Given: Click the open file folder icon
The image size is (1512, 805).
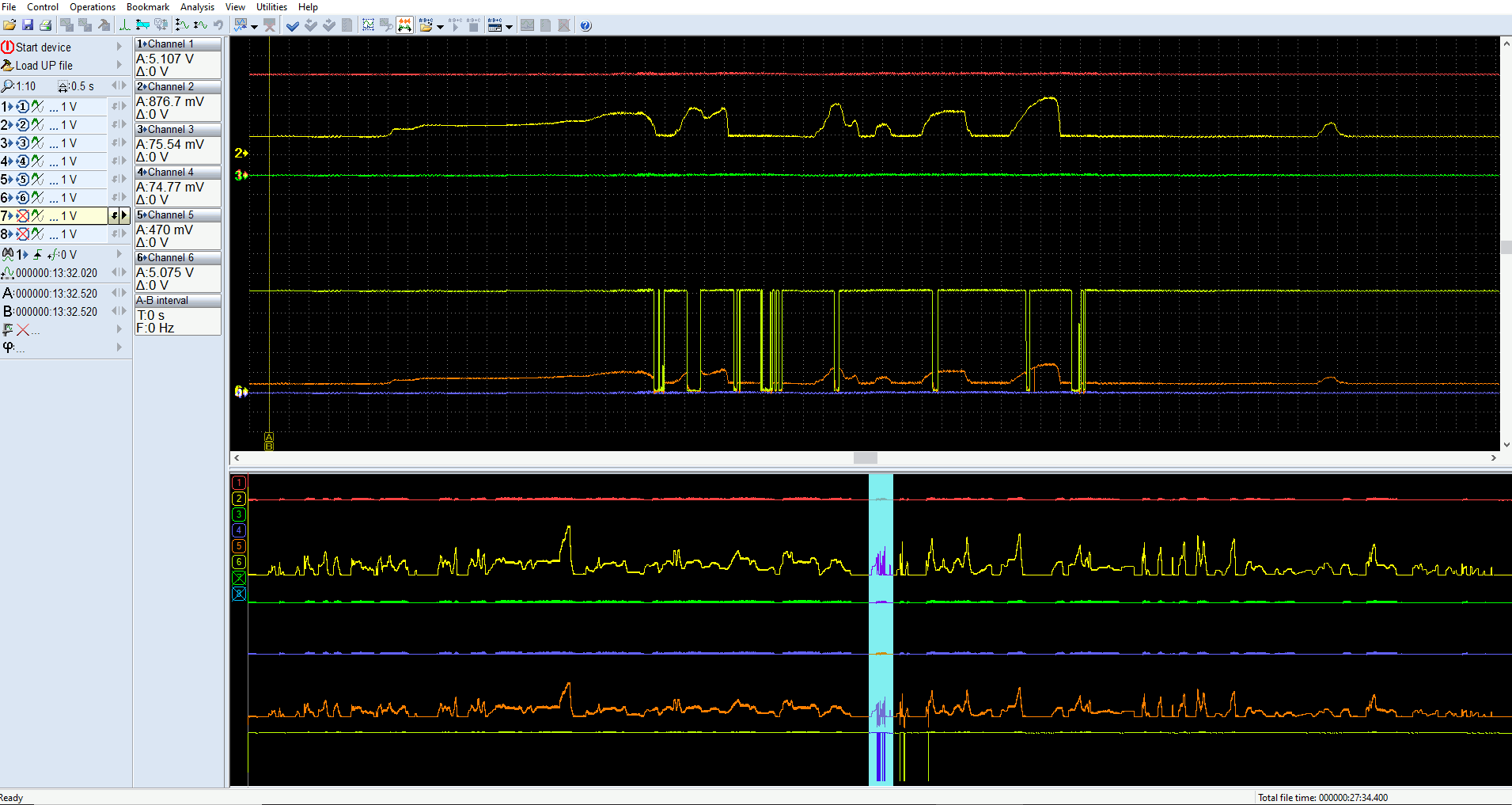Looking at the screenshot, I should [9, 25].
